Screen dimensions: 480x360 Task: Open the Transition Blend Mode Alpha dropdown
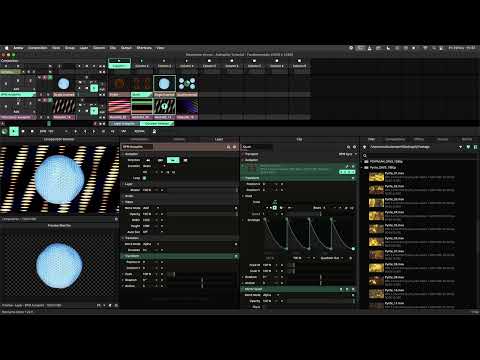pos(151,244)
